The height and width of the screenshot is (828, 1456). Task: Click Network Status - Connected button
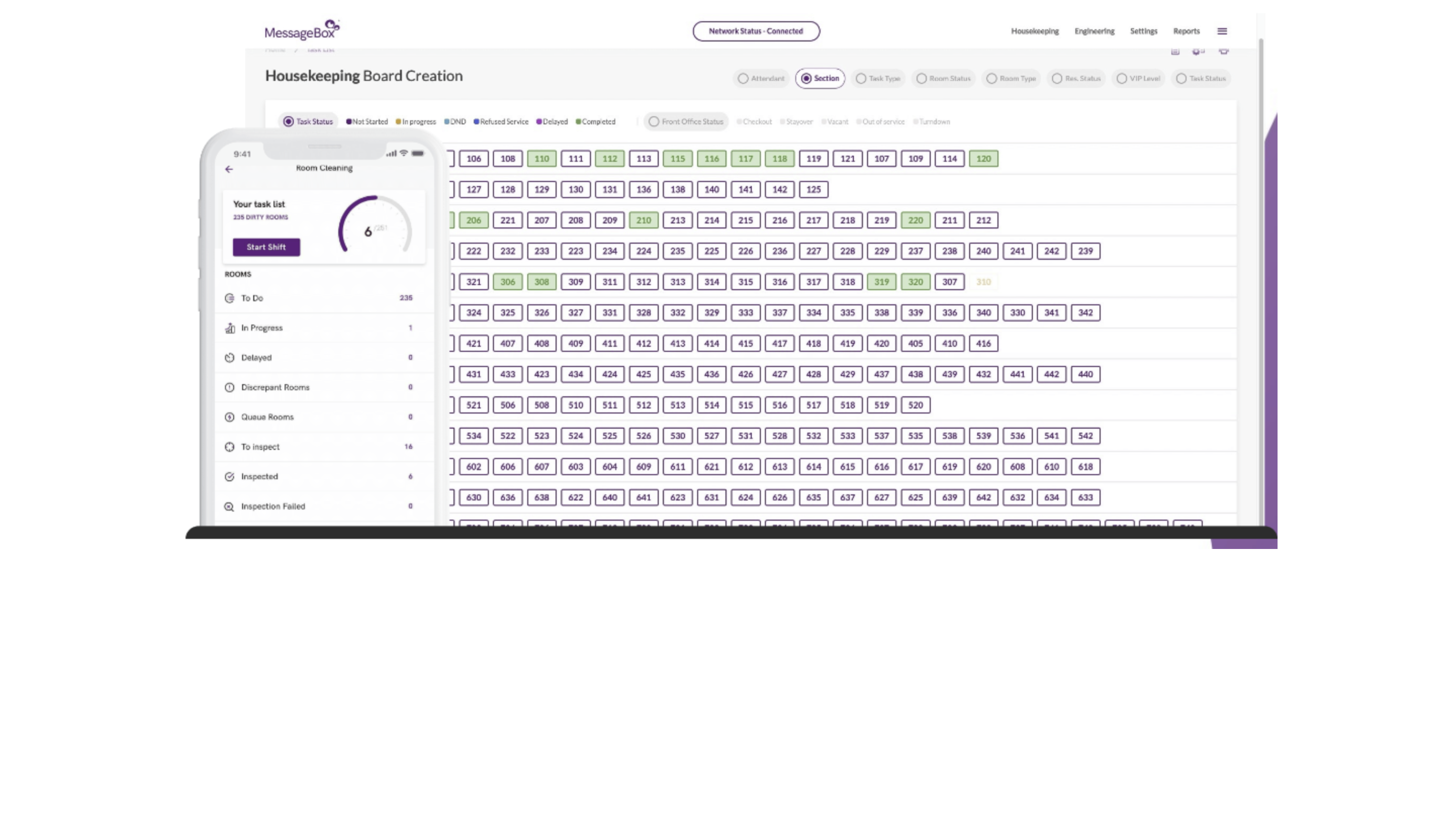pos(756,31)
